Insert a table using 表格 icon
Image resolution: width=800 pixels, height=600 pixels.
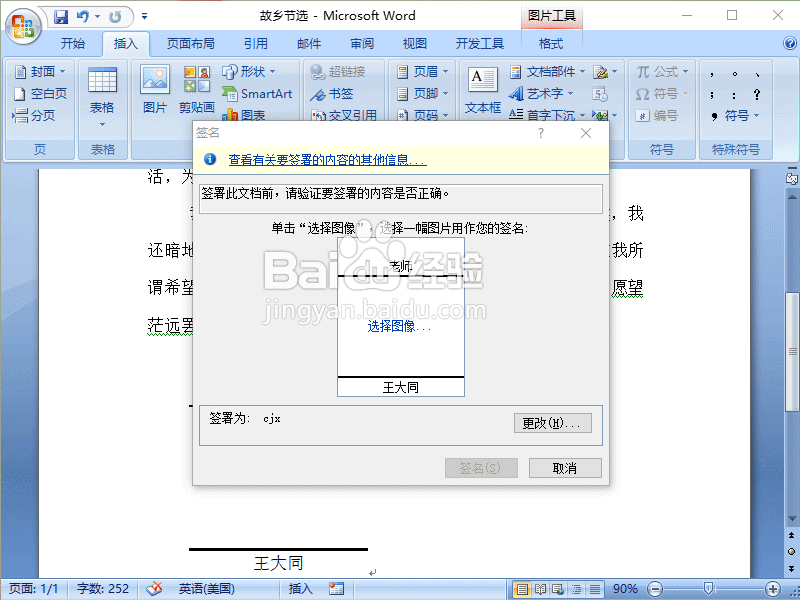pyautogui.click(x=103, y=90)
